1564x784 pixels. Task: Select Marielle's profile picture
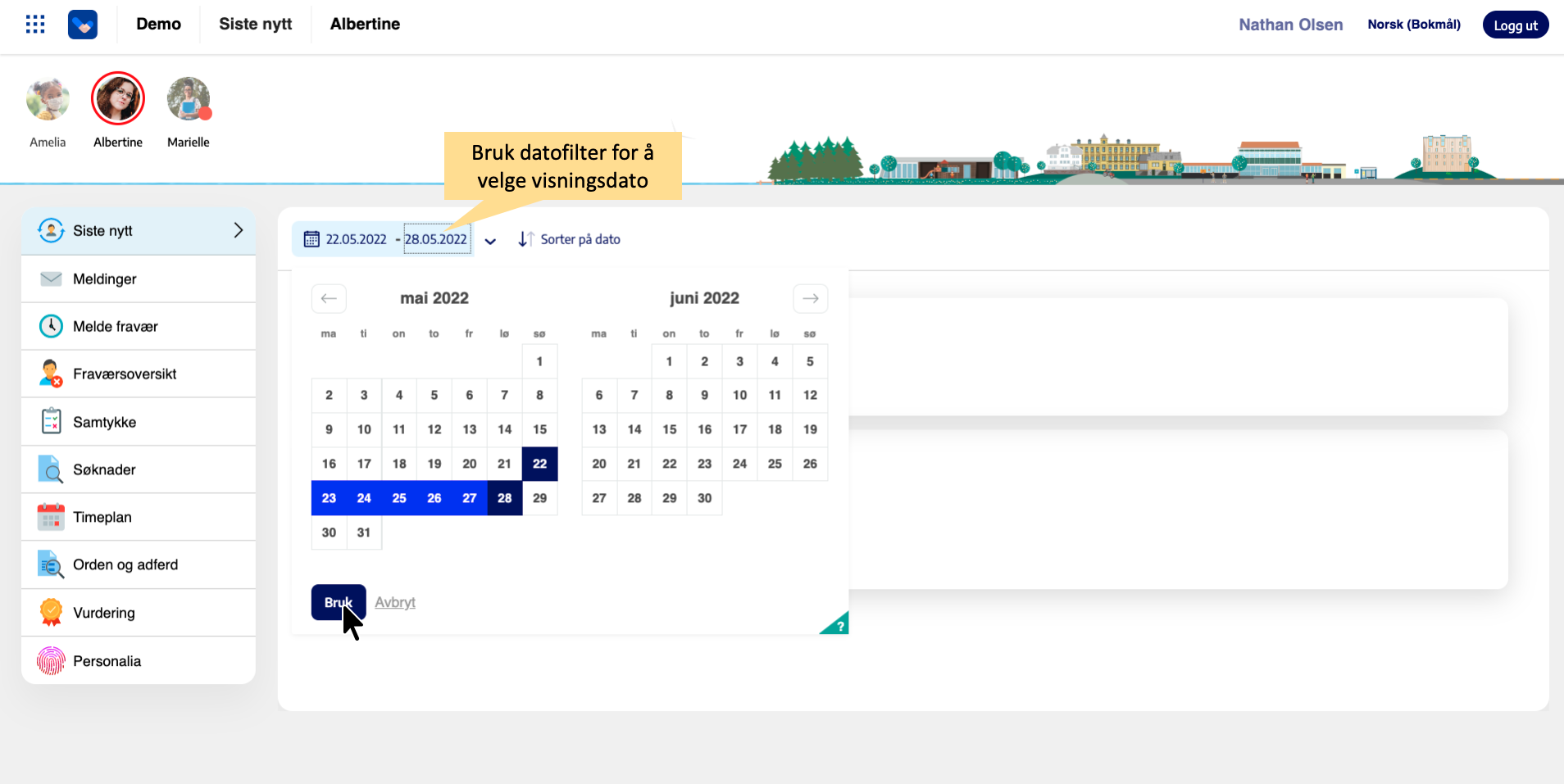click(189, 99)
